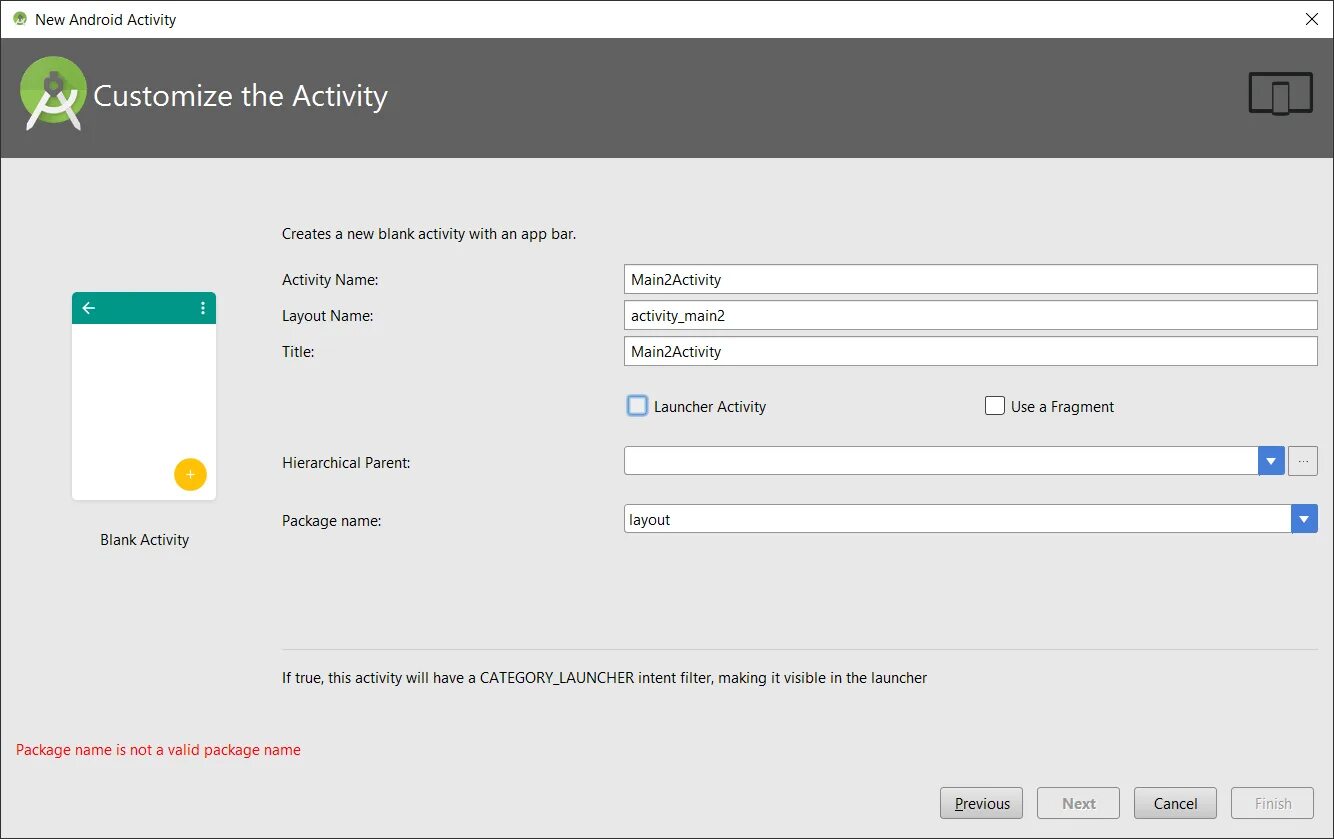Focus the Layout Name input field

(x=970, y=316)
